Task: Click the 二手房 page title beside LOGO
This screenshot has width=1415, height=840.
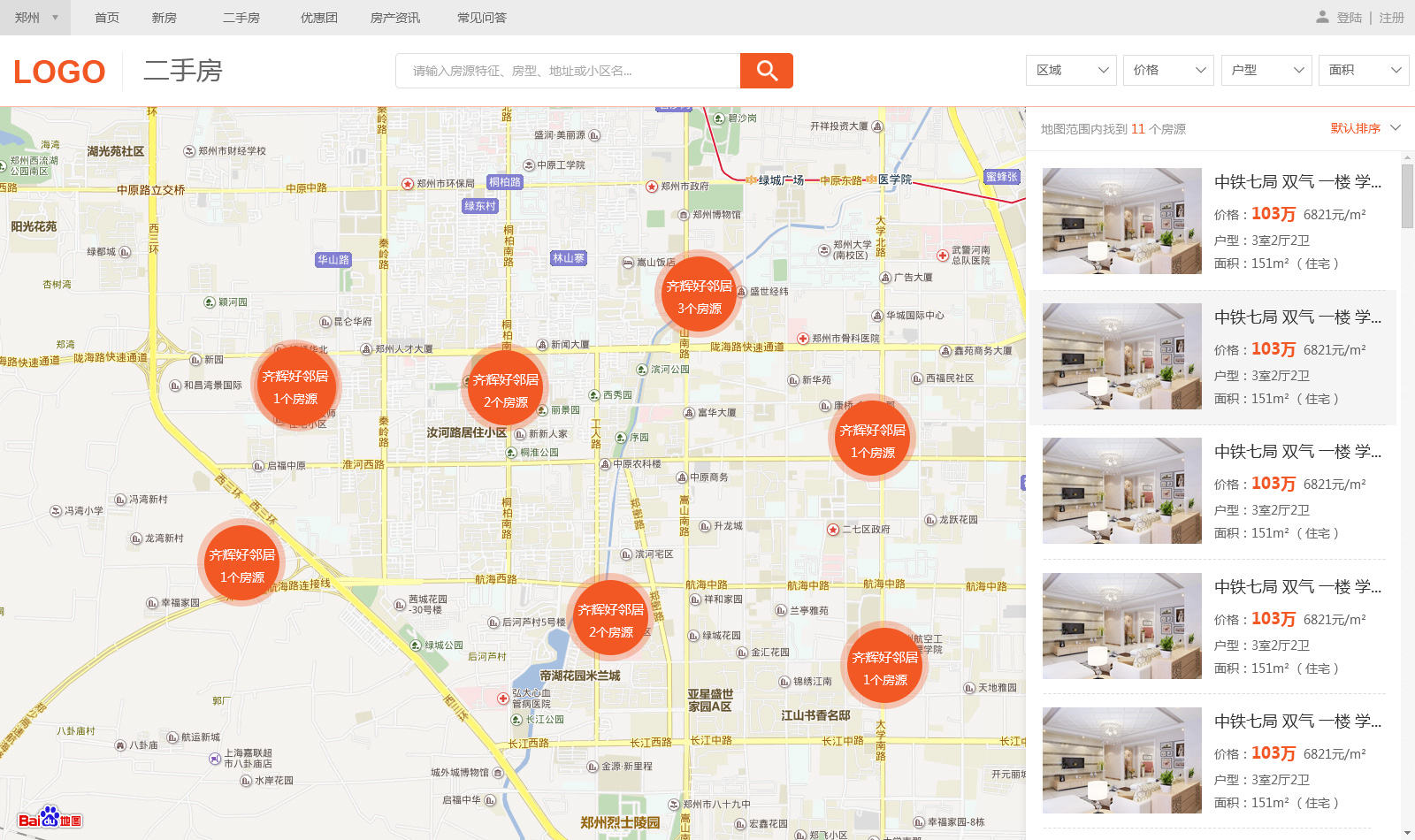Action: pos(183,71)
